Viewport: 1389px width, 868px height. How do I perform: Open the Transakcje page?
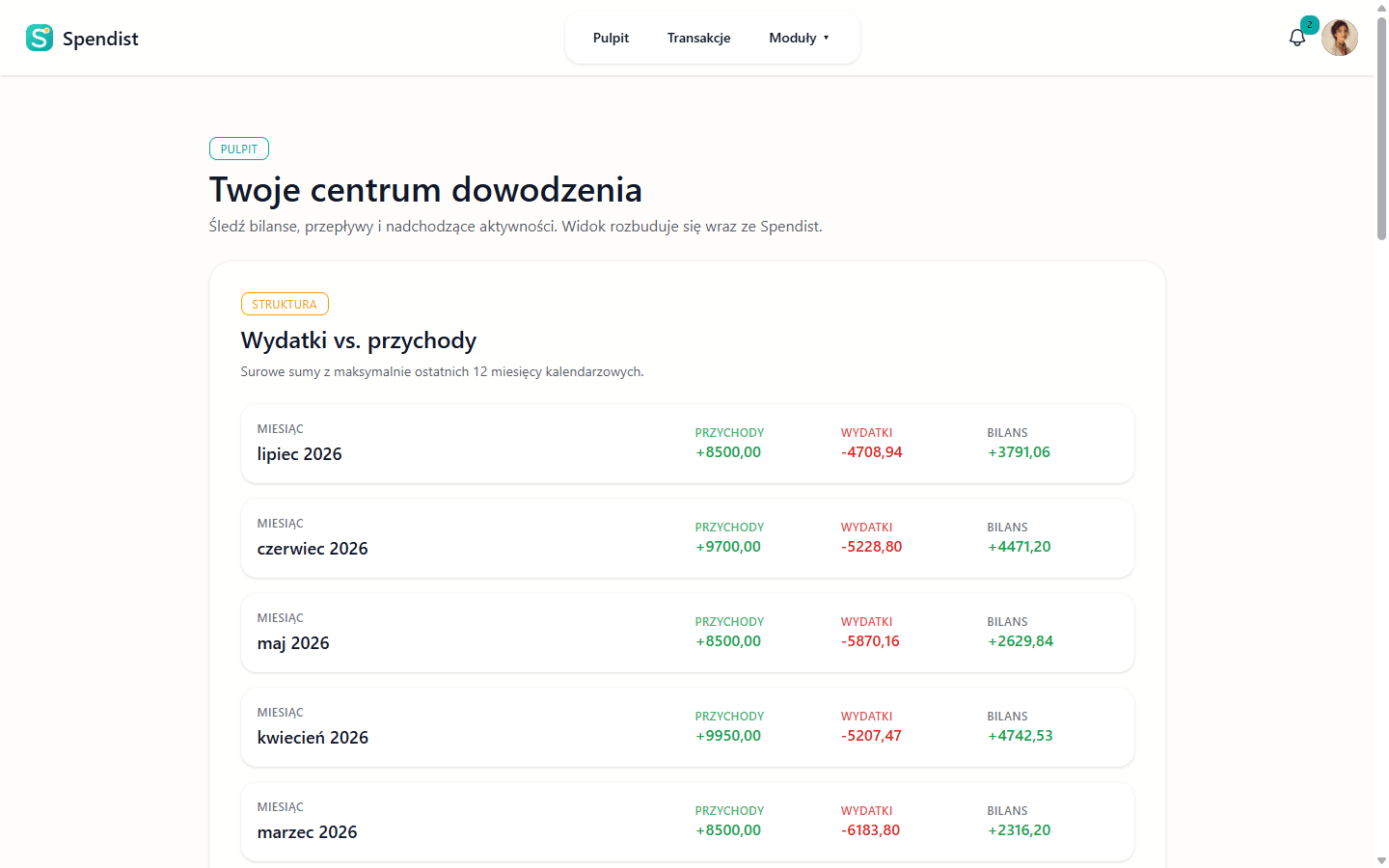(698, 38)
